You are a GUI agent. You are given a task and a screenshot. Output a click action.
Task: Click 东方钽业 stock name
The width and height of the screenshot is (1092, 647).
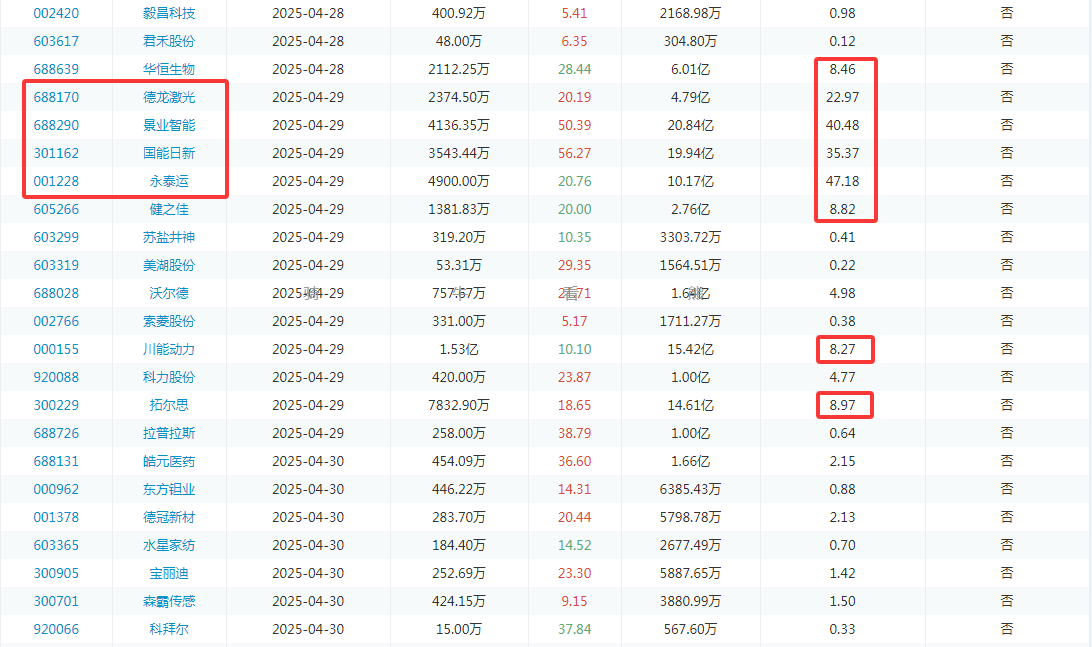(x=169, y=489)
